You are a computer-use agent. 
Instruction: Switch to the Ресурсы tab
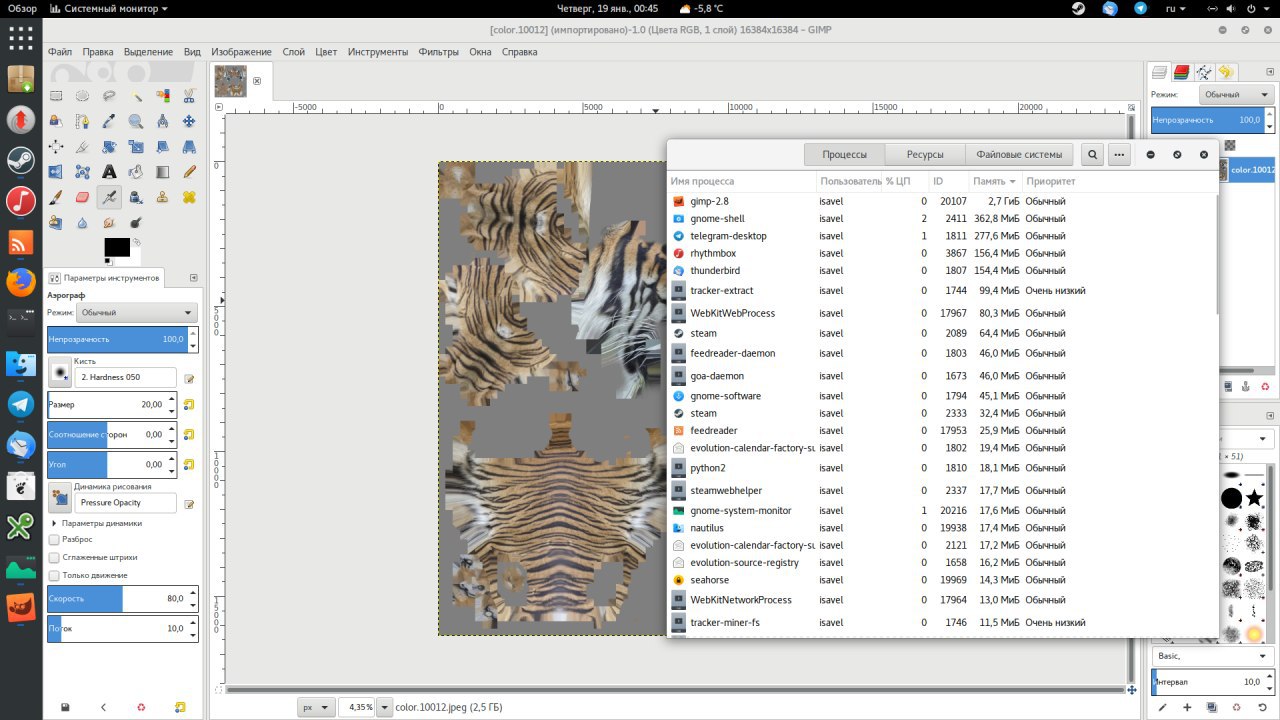tap(925, 155)
